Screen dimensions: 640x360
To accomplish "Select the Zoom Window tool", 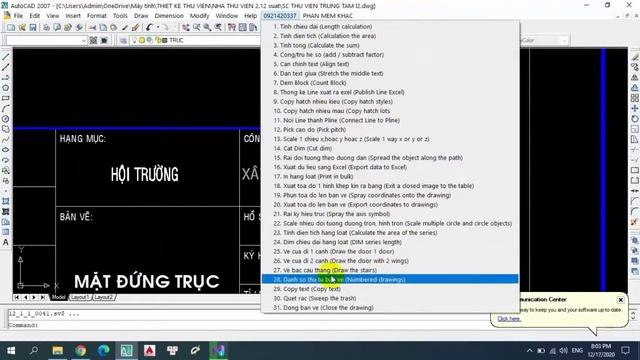I will [x=207, y=27].
